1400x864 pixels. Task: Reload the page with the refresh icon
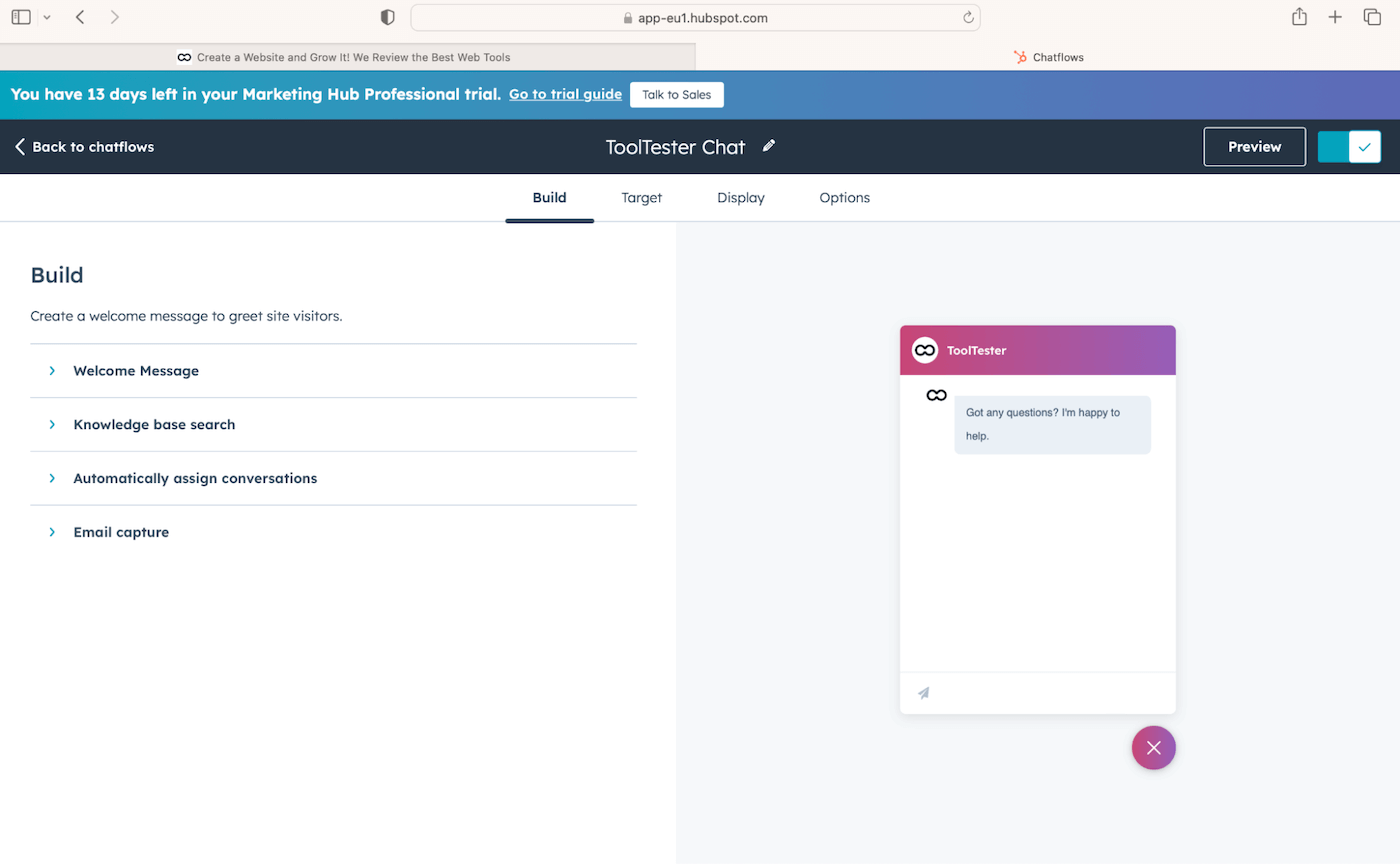[967, 17]
